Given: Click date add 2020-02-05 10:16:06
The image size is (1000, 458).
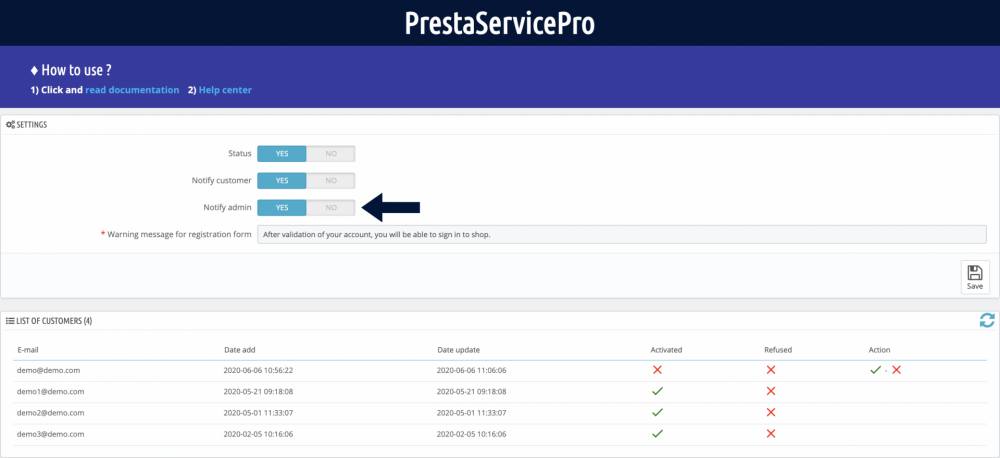Looking at the screenshot, I should point(258,434).
